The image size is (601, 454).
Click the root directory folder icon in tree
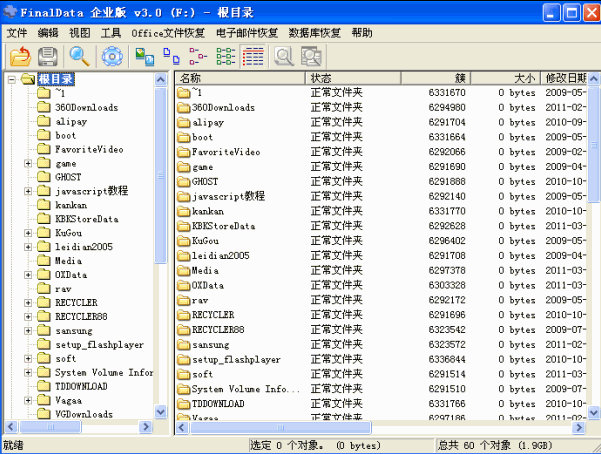(28, 79)
